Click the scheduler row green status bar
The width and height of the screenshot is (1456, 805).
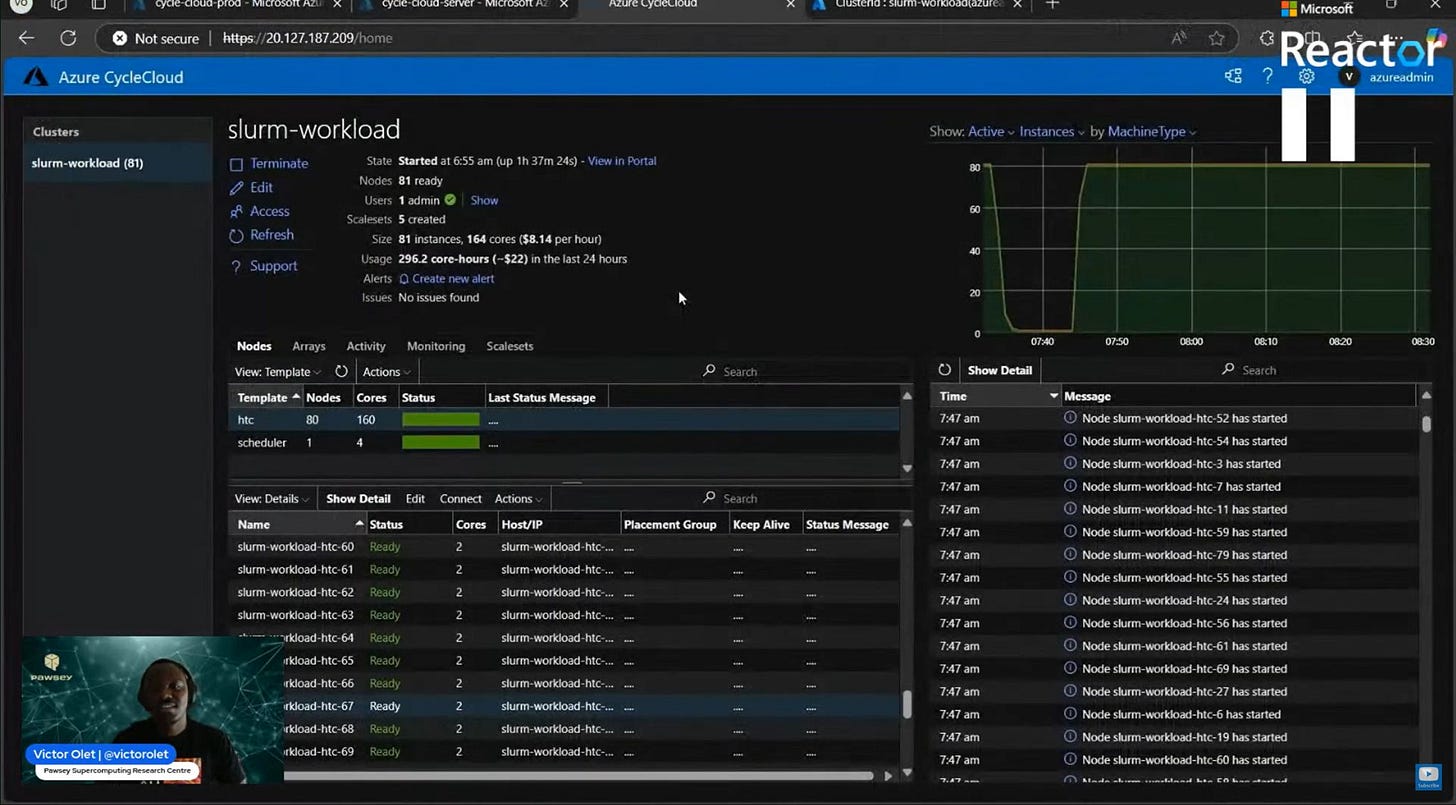[x=441, y=443]
